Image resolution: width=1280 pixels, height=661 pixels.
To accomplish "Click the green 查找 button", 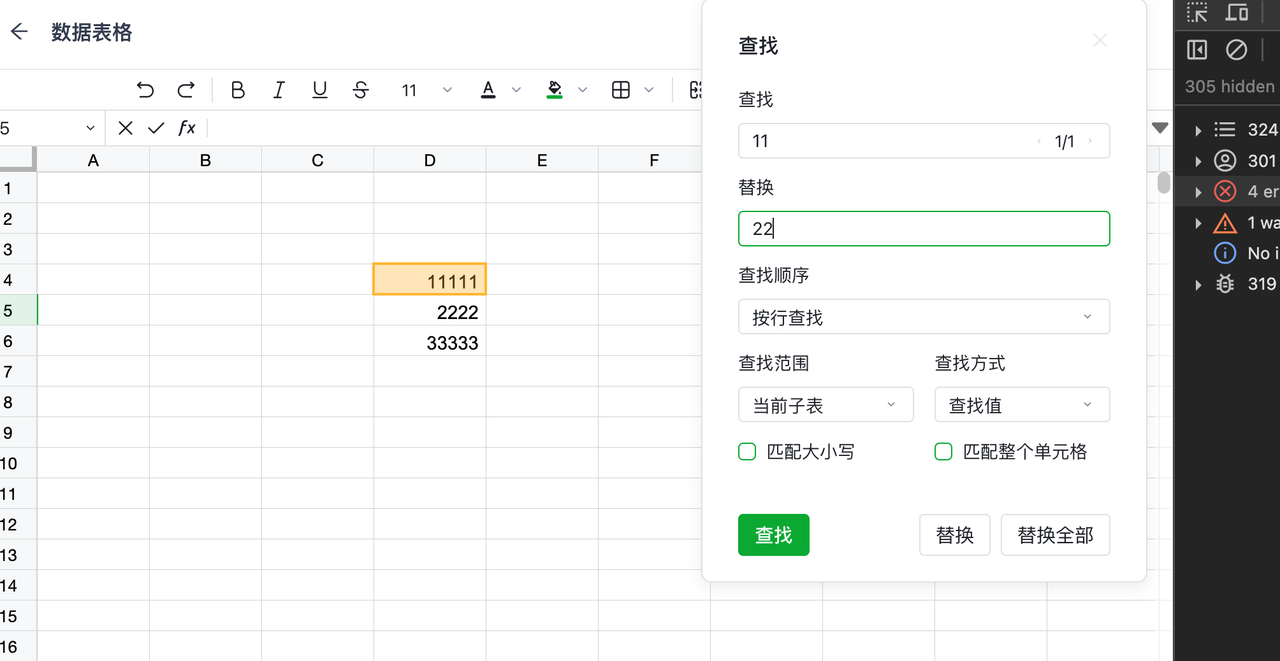I will [x=773, y=535].
